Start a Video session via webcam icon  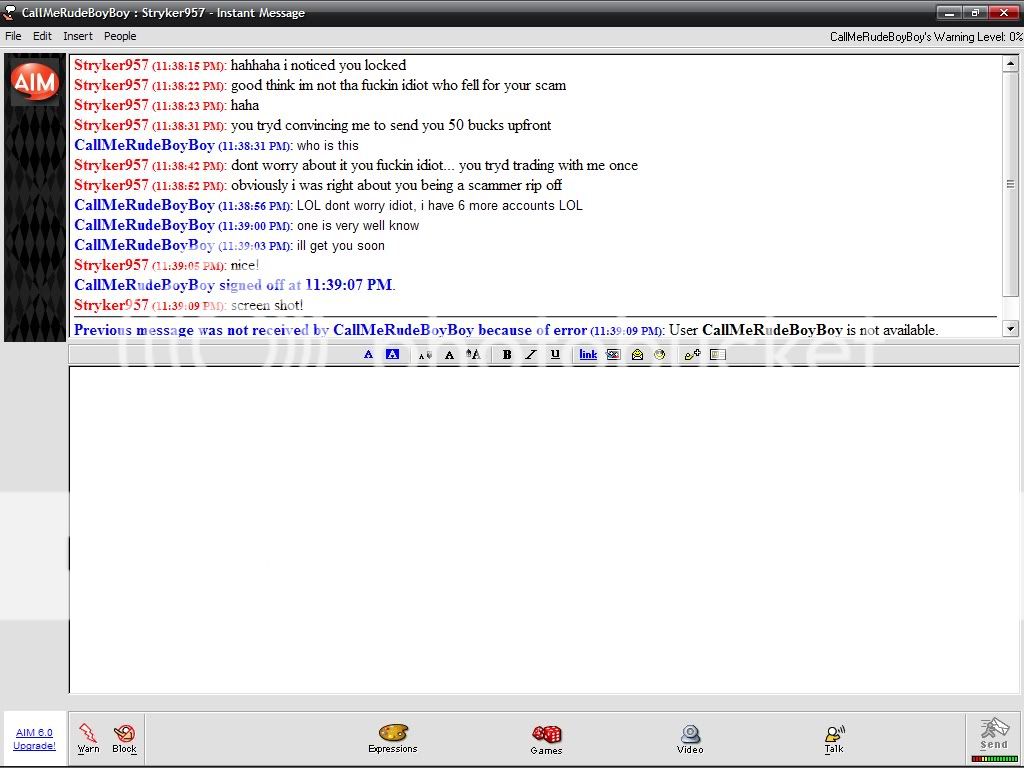[x=690, y=735]
